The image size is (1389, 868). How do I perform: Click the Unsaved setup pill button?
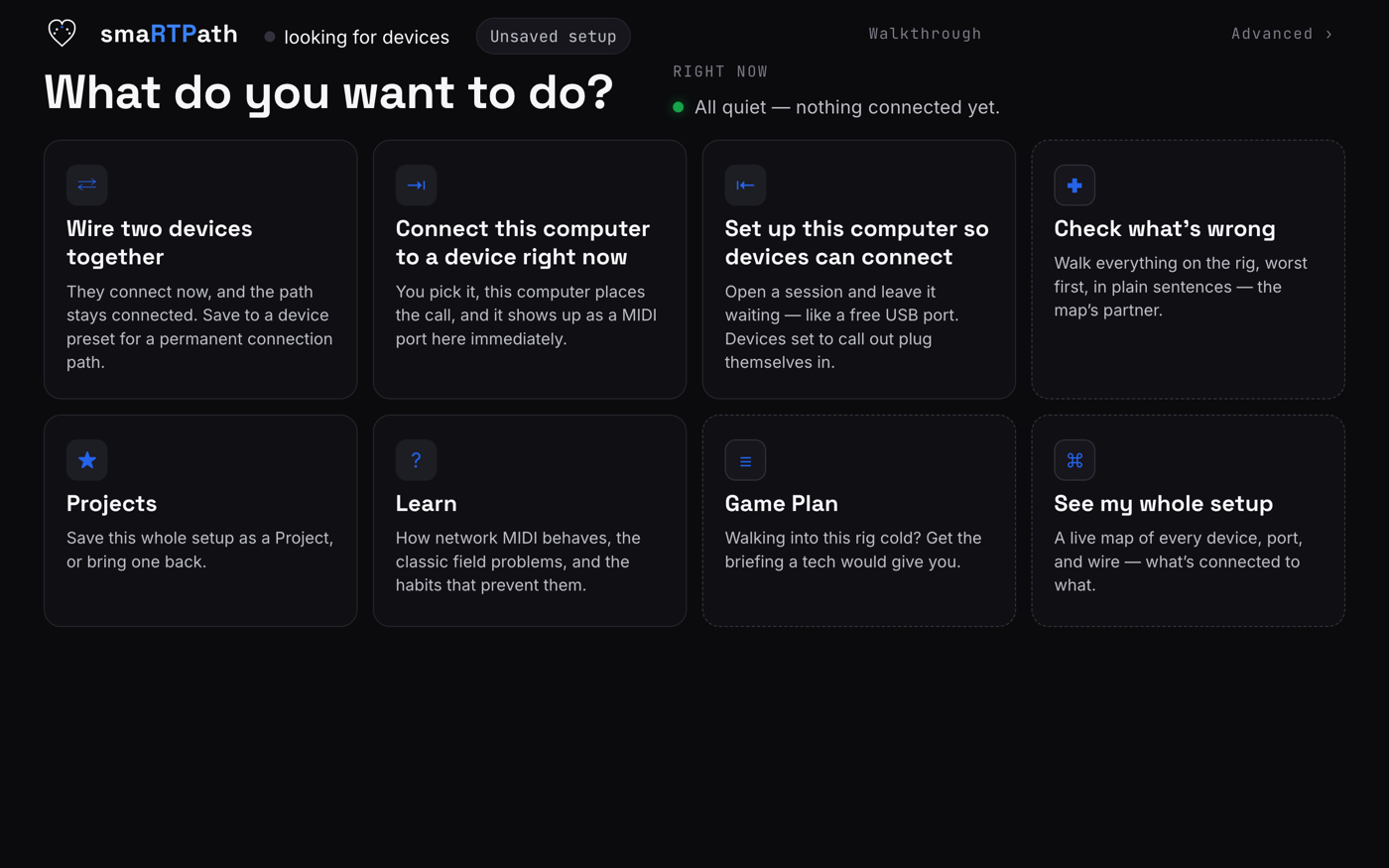[554, 37]
